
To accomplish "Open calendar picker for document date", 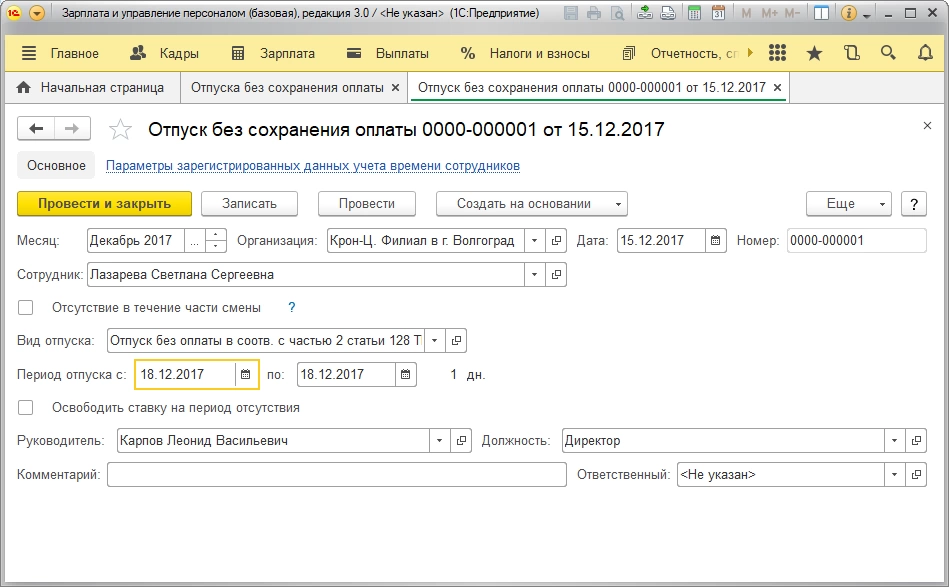I will [715, 240].
